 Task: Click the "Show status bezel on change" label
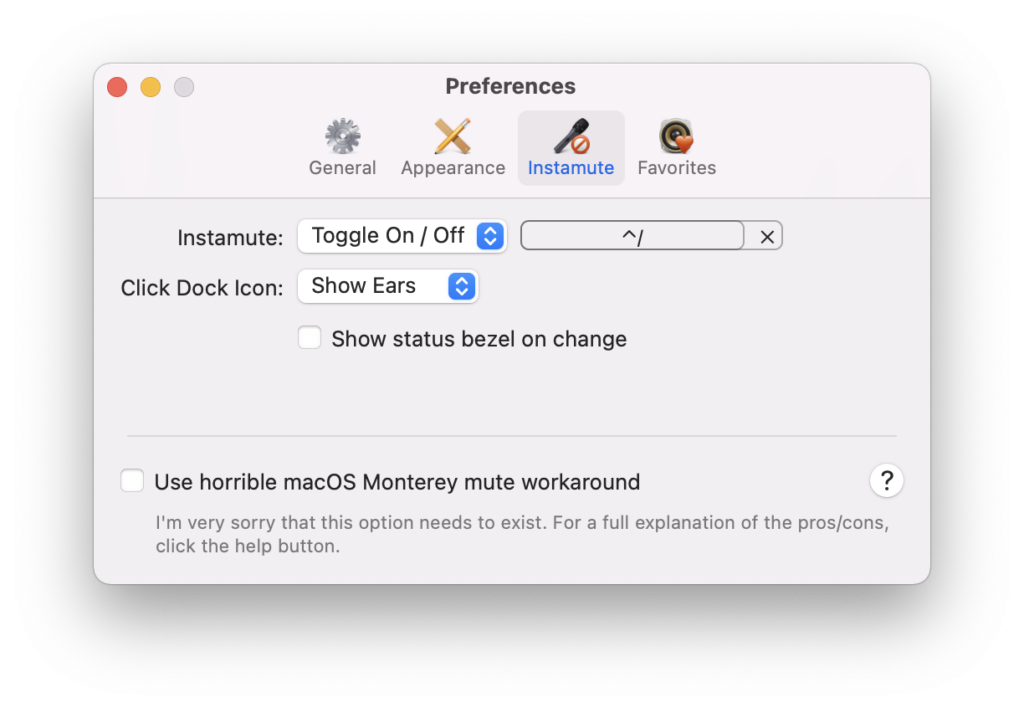(x=479, y=339)
